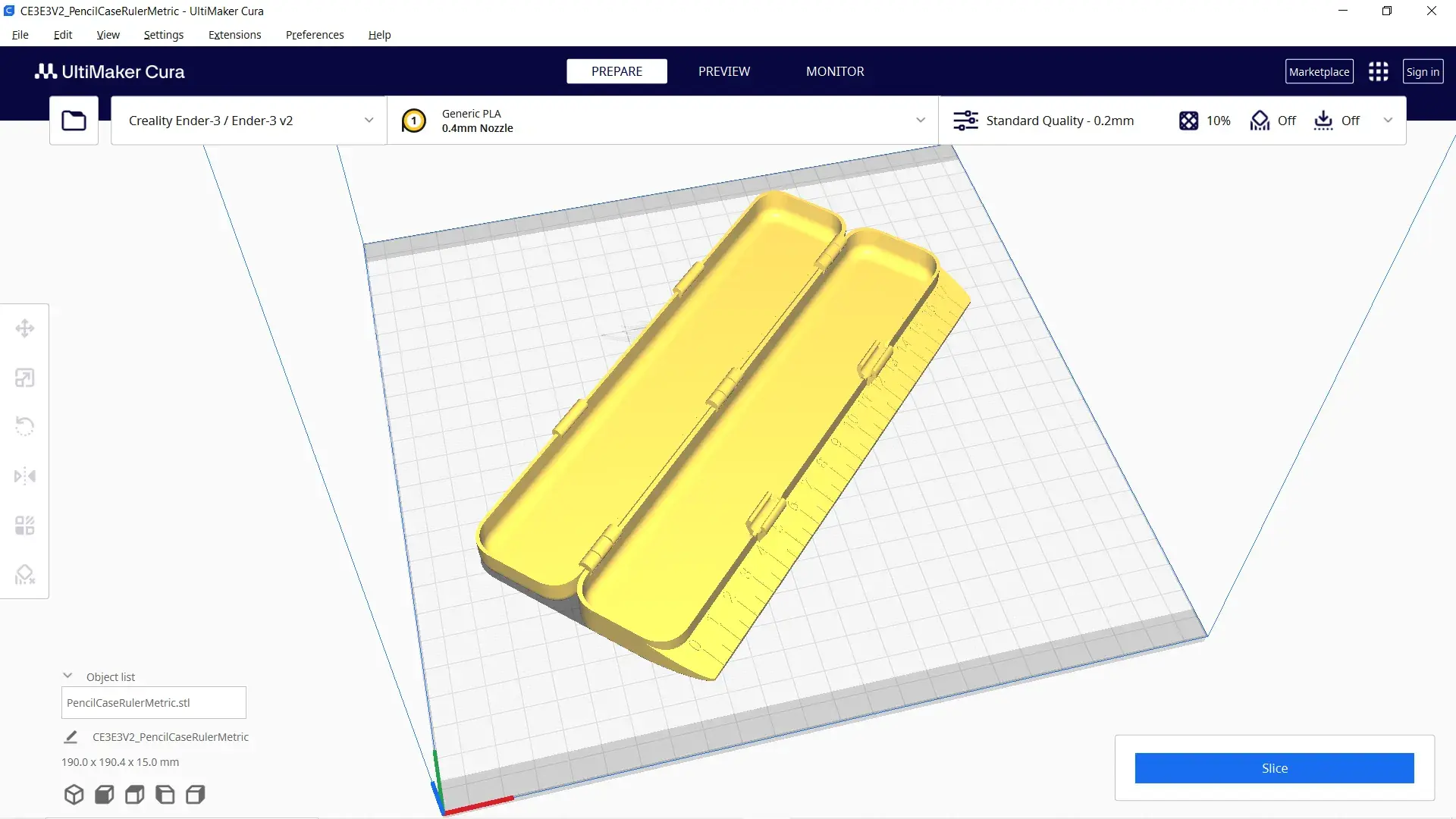Open the View menu

click(108, 35)
